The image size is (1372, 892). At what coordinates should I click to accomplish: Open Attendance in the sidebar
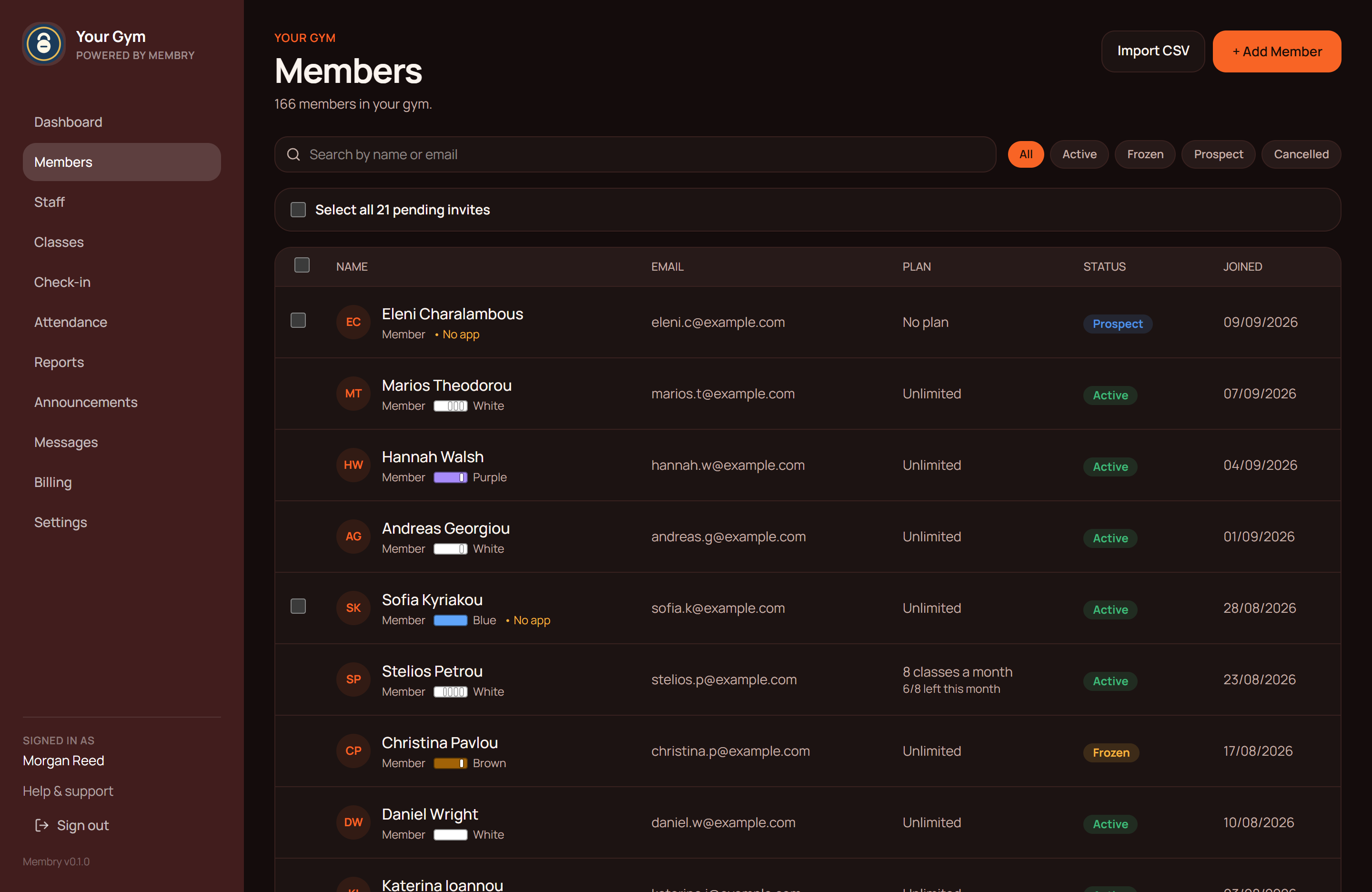pos(121,322)
